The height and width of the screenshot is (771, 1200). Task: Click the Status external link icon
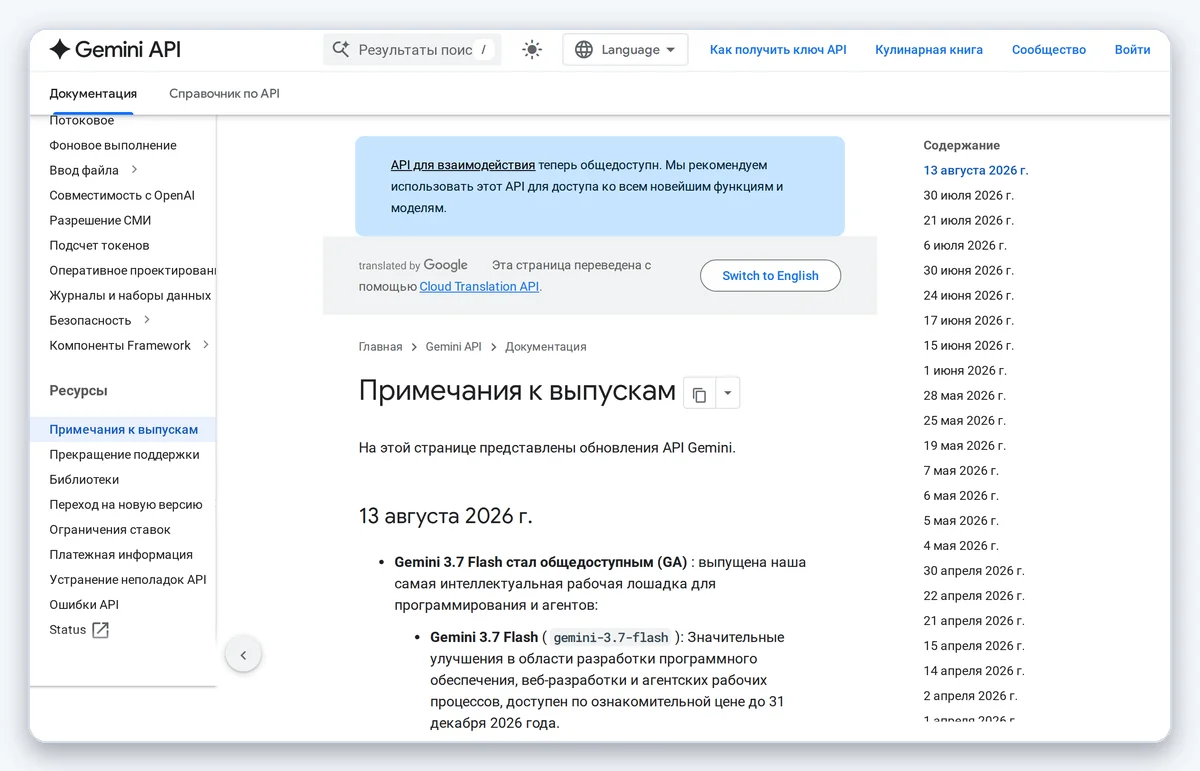(100, 630)
